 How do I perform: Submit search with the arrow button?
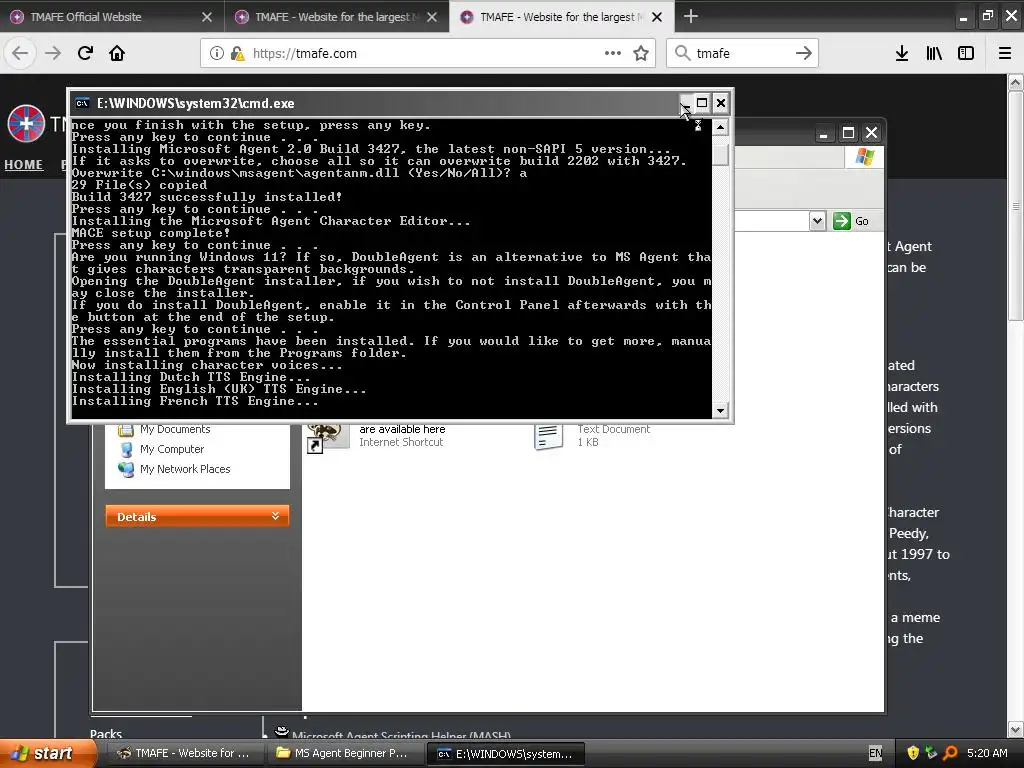pyautogui.click(x=803, y=53)
